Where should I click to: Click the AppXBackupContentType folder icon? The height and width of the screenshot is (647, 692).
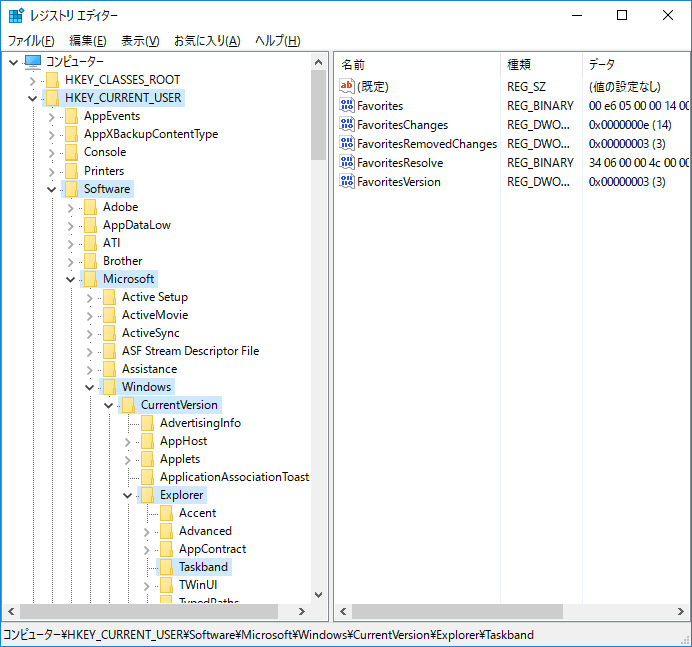[x=71, y=134]
